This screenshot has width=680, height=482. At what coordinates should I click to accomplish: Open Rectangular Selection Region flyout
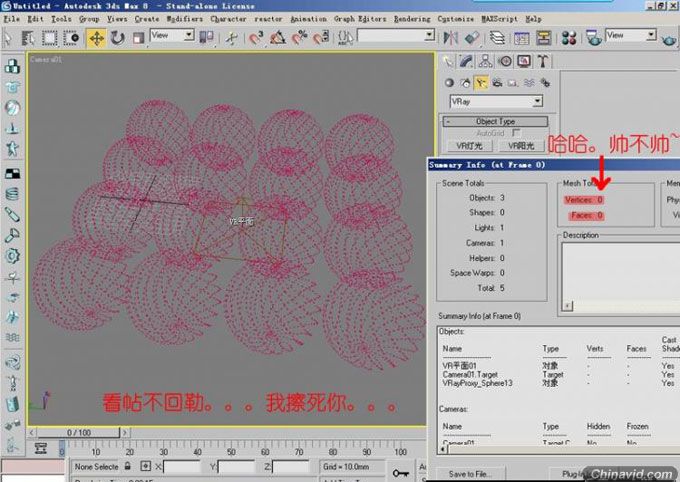(49, 38)
